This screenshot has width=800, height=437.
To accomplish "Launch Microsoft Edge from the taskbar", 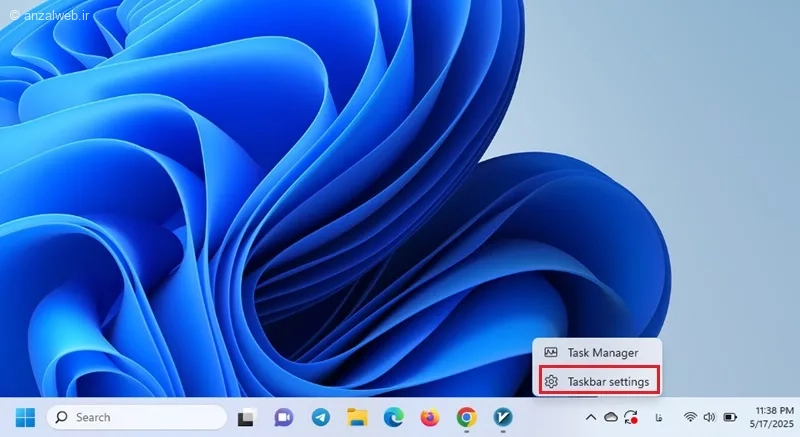I will (394, 418).
